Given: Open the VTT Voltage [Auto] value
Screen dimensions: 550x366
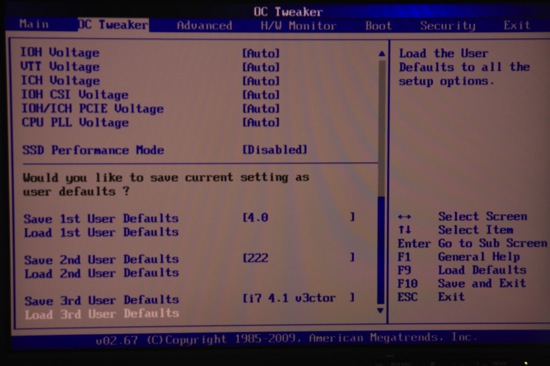Looking at the screenshot, I should tap(261, 67).
